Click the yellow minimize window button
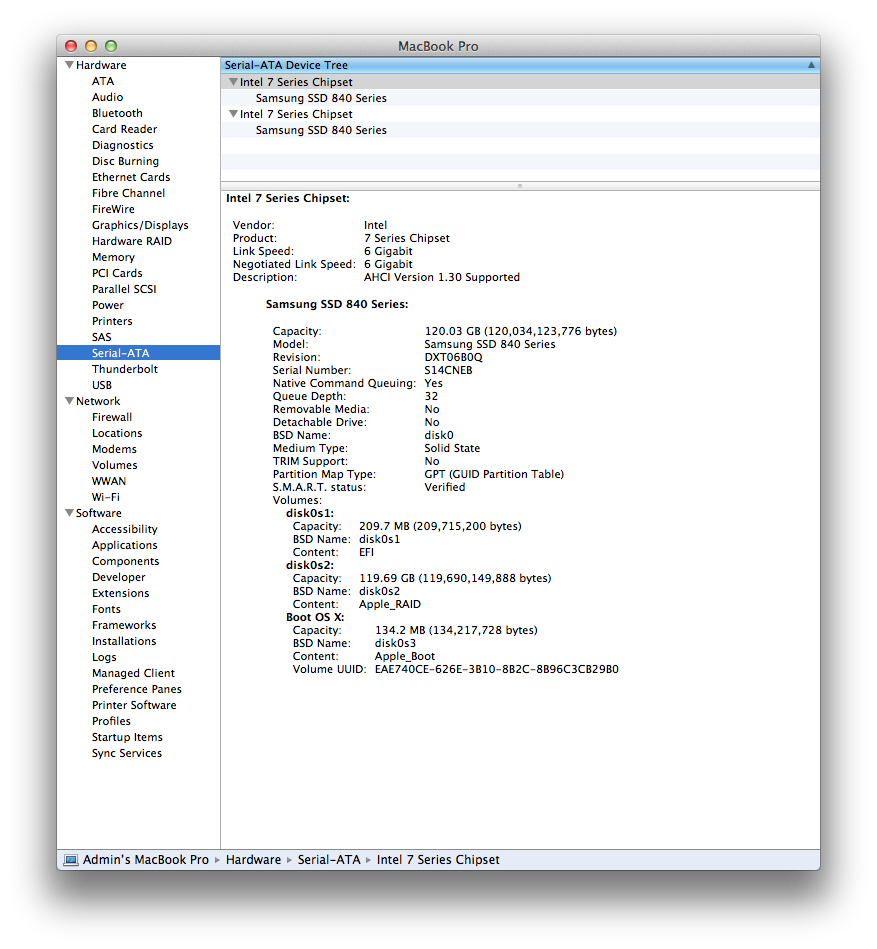 coord(91,46)
